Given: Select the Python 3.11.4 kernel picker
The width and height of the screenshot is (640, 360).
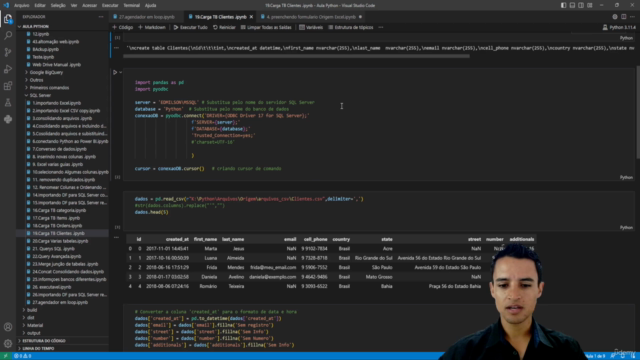Looking at the screenshot, I should 619,27.
